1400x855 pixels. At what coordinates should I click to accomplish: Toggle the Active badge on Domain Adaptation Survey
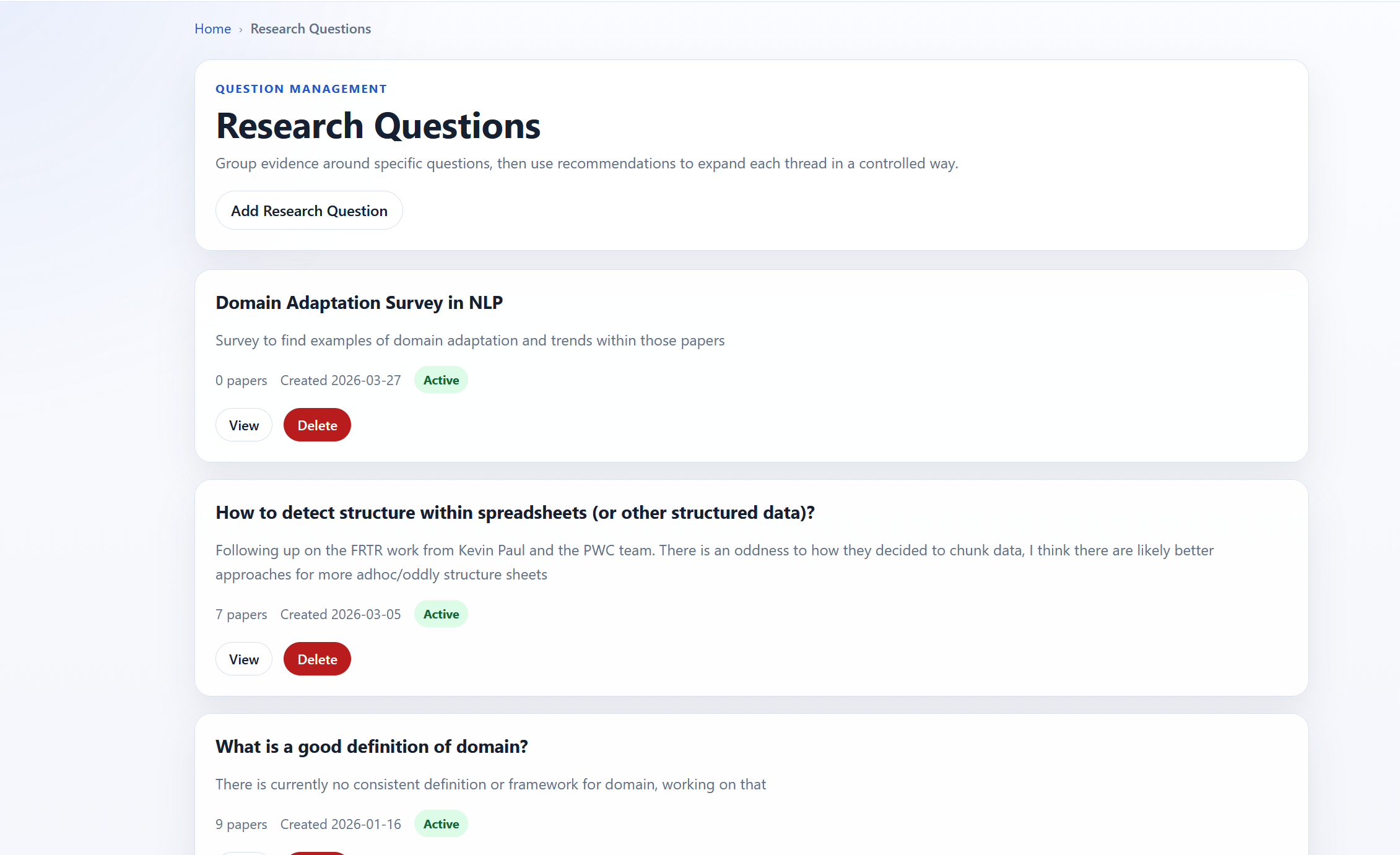[x=440, y=380]
